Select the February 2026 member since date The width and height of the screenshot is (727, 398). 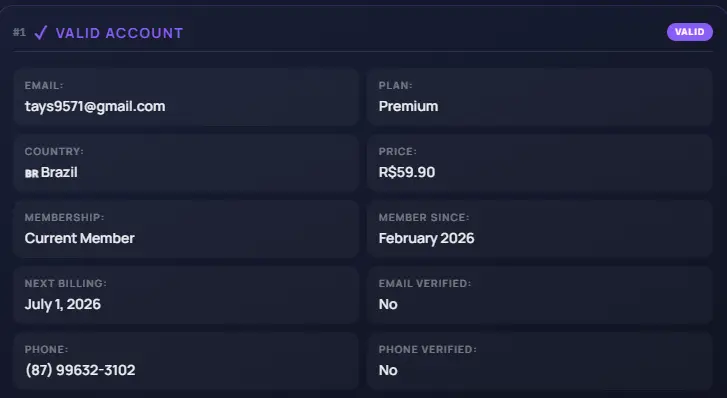426,238
